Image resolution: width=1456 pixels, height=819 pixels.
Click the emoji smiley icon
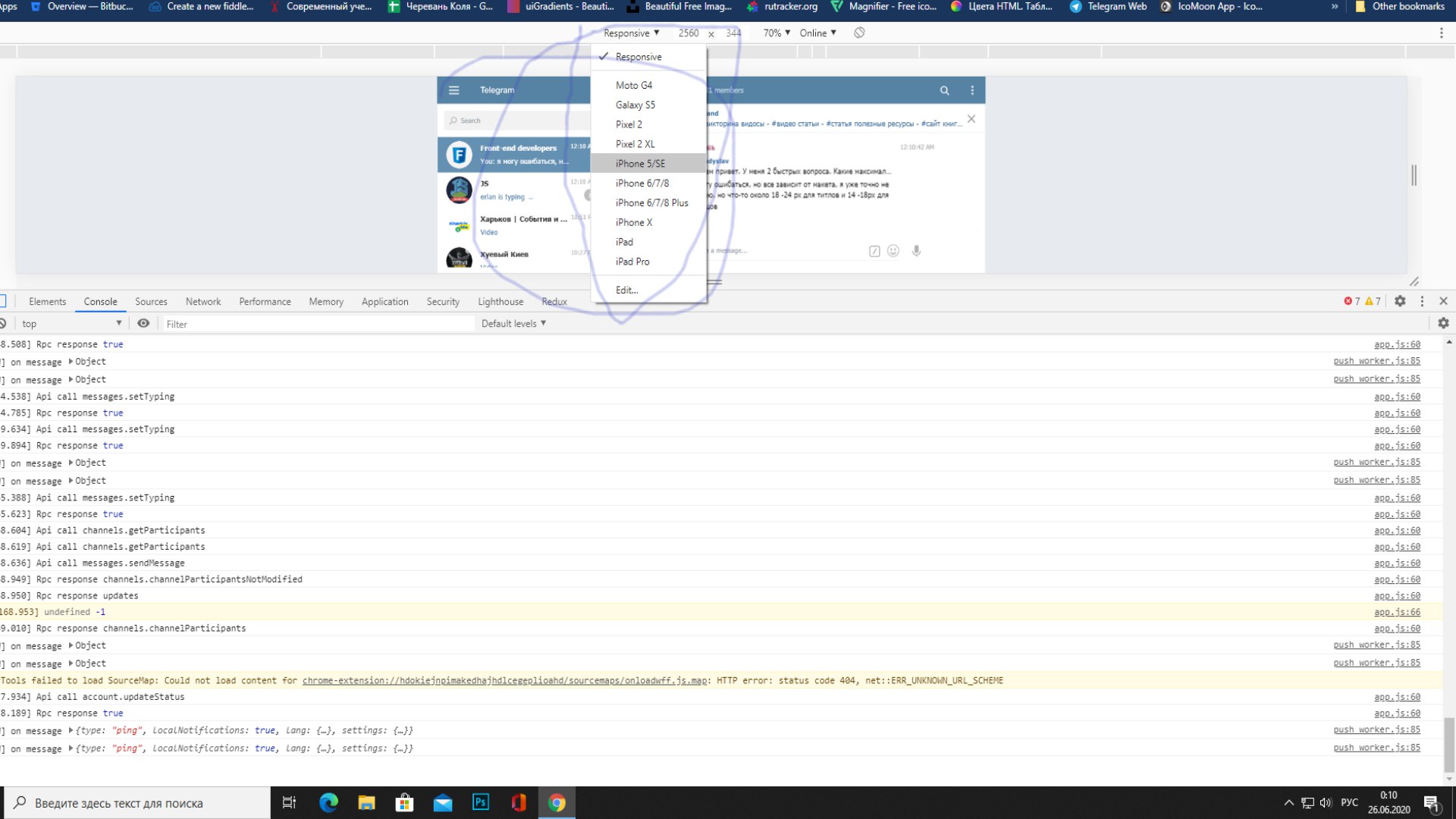click(893, 251)
